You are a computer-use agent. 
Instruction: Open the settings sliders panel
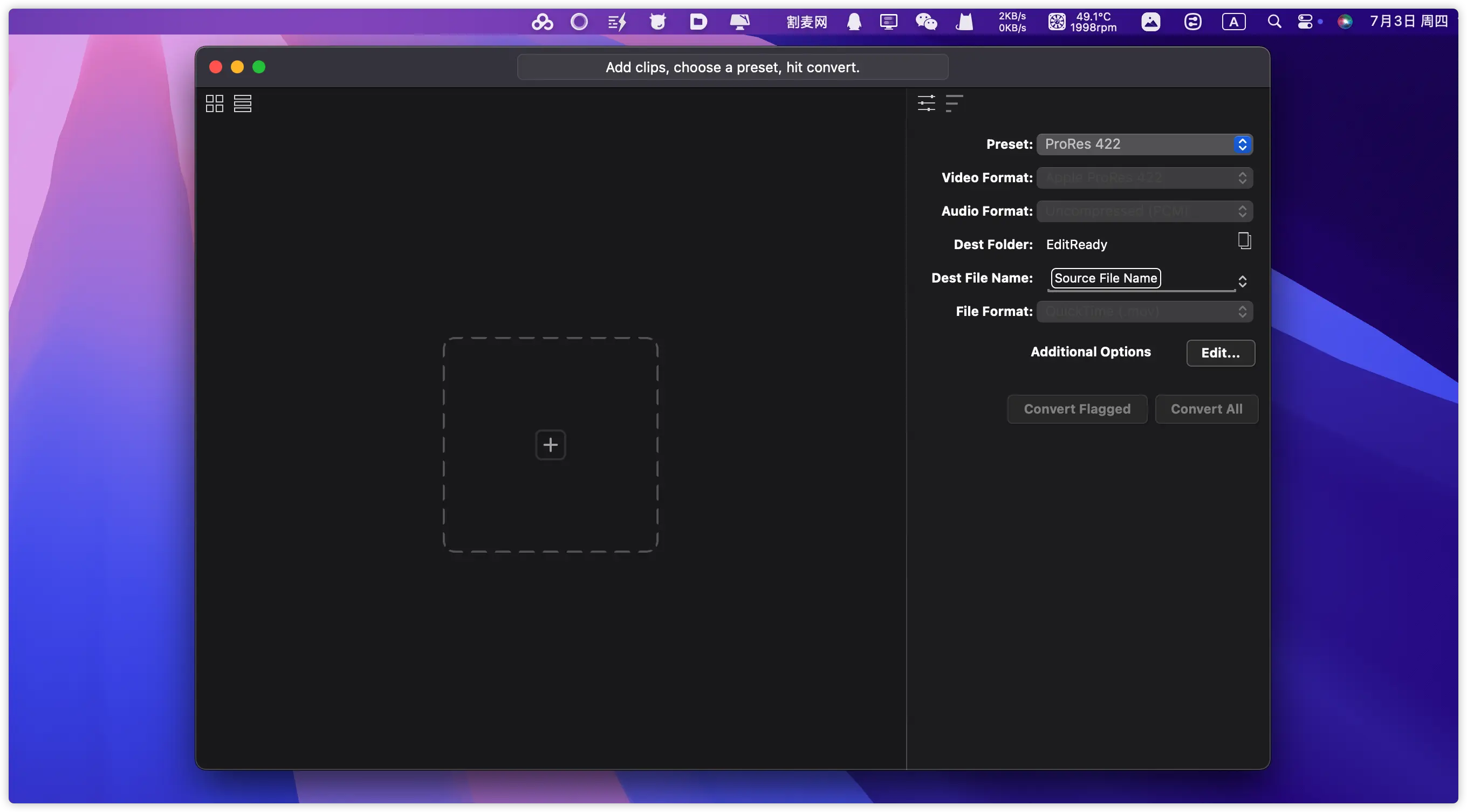coord(927,103)
